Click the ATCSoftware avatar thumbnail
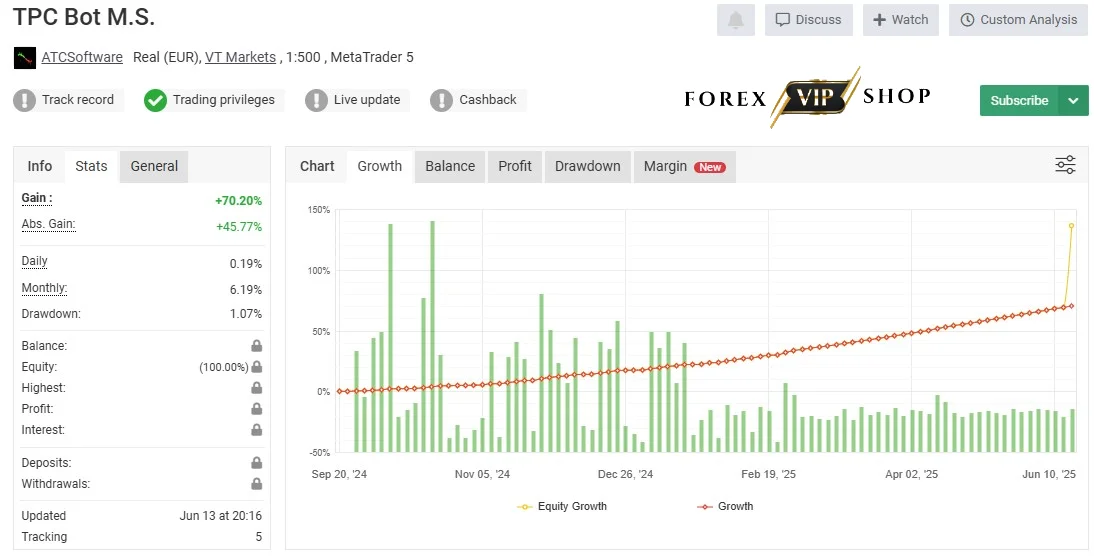The width and height of the screenshot is (1094, 556). 24,57
